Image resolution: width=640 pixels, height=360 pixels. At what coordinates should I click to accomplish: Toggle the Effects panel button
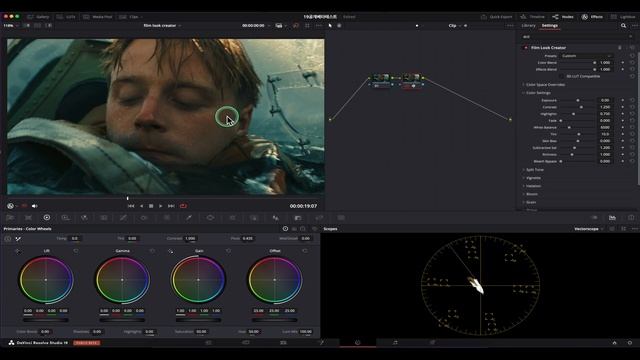coord(592,17)
